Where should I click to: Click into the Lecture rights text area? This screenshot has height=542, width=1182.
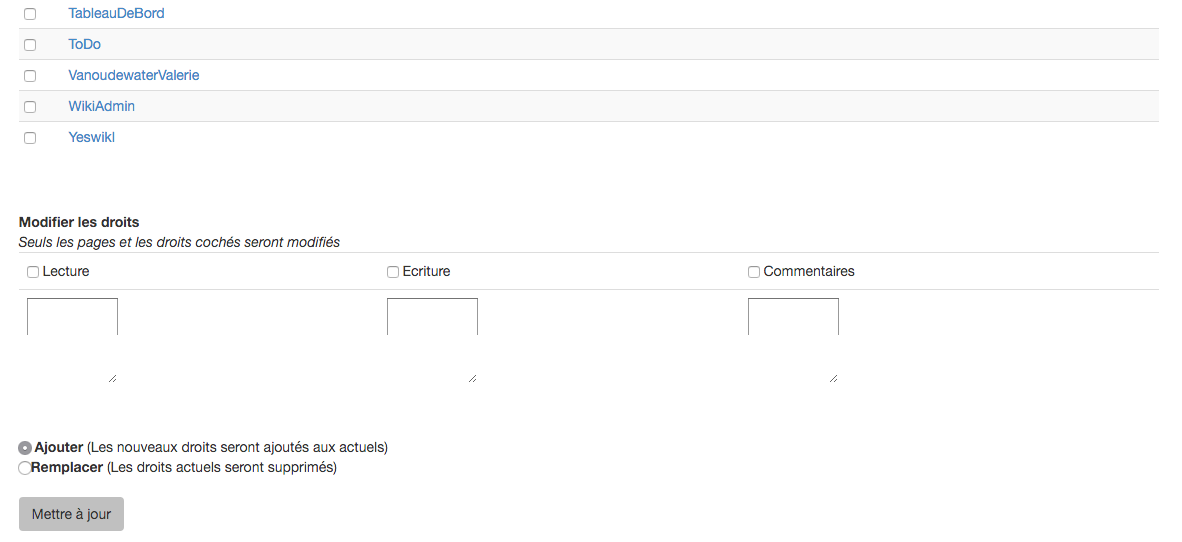[72, 339]
